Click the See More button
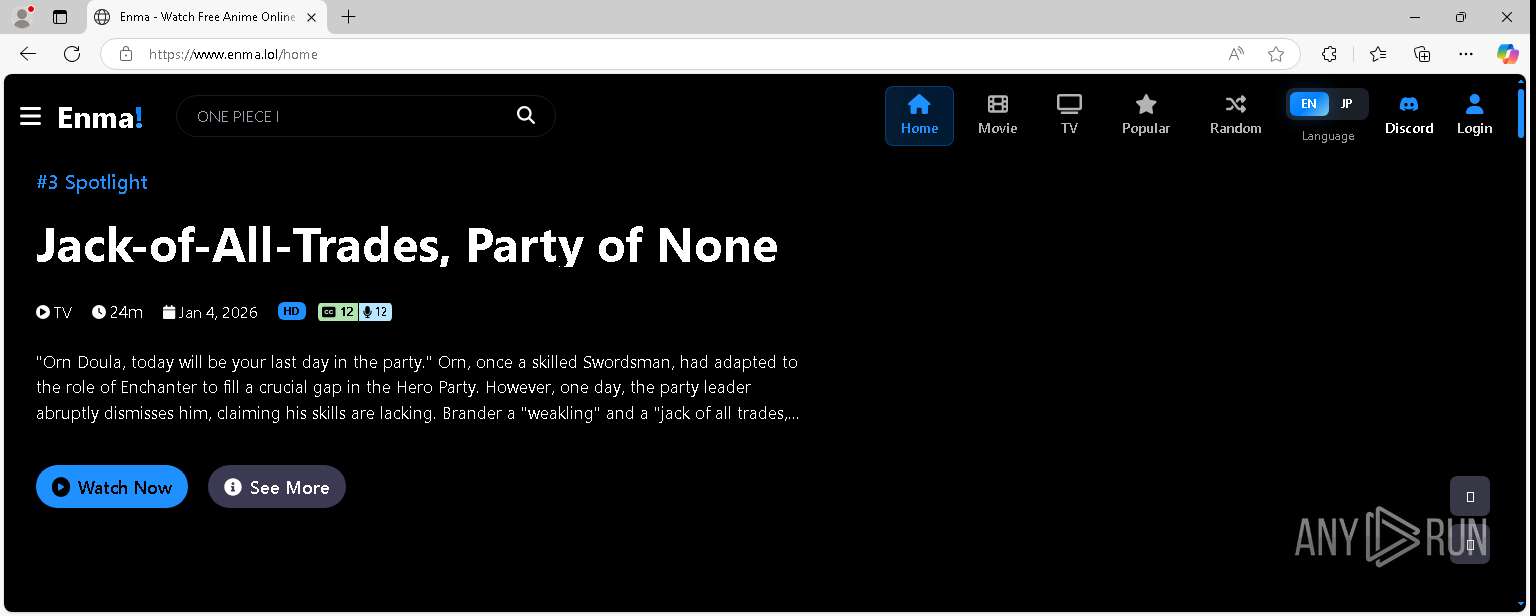1536x616 pixels. point(277,487)
